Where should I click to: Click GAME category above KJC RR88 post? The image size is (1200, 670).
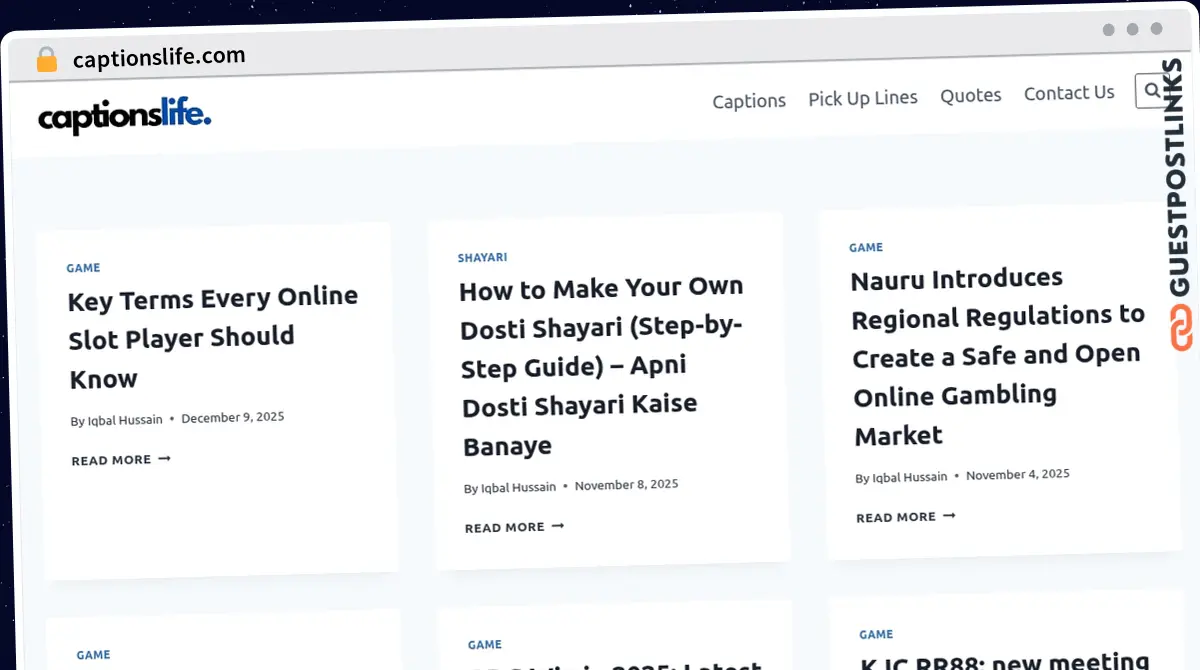[x=876, y=634]
